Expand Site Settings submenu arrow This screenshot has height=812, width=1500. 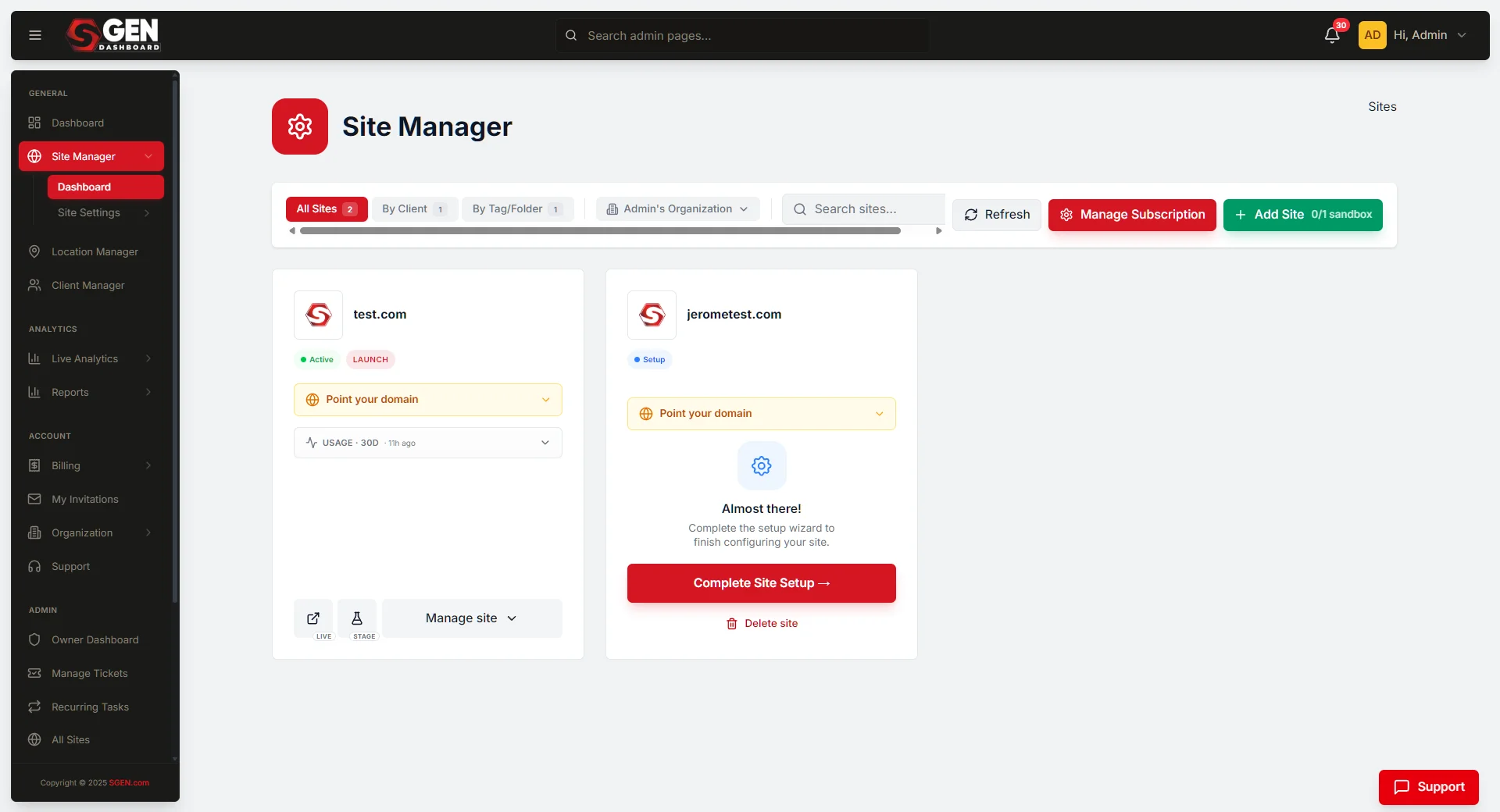tap(147, 213)
